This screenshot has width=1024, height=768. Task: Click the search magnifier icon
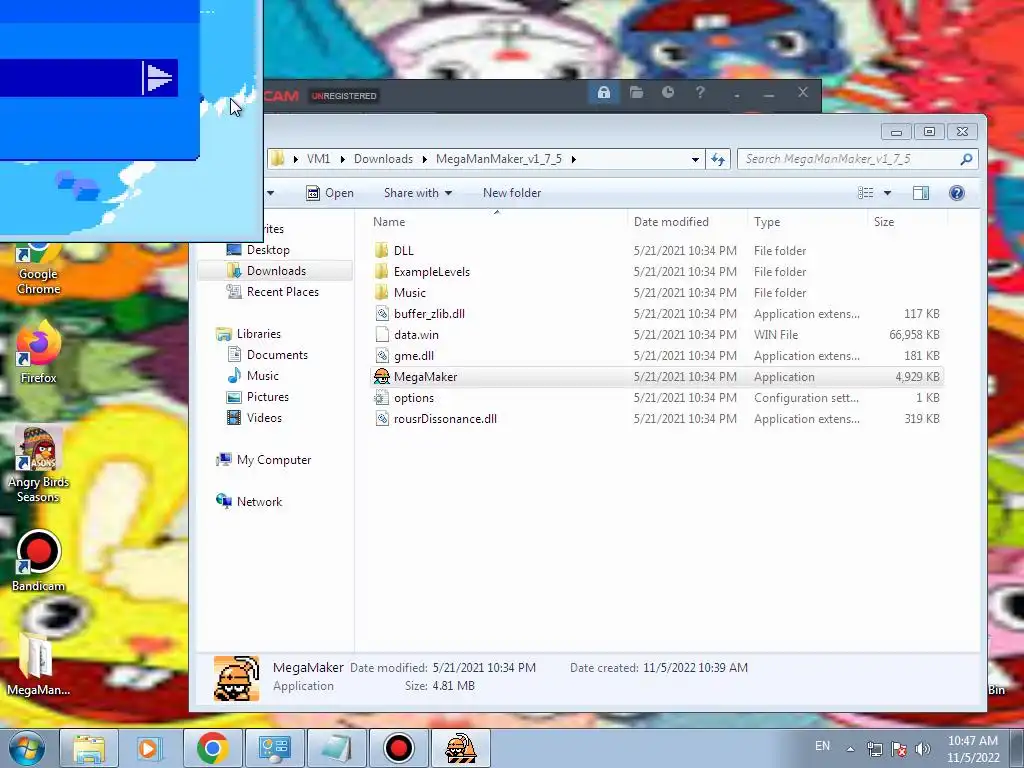[967, 159]
